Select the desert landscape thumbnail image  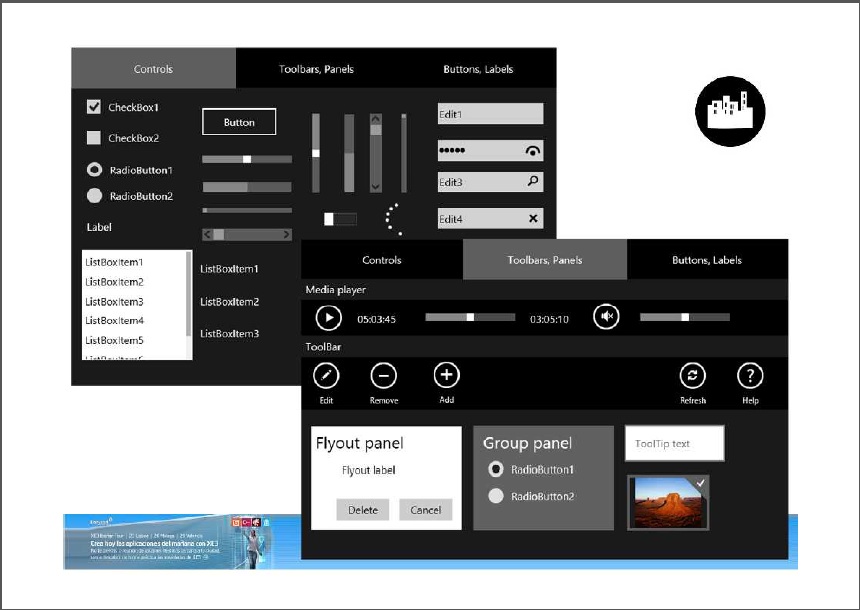click(668, 502)
